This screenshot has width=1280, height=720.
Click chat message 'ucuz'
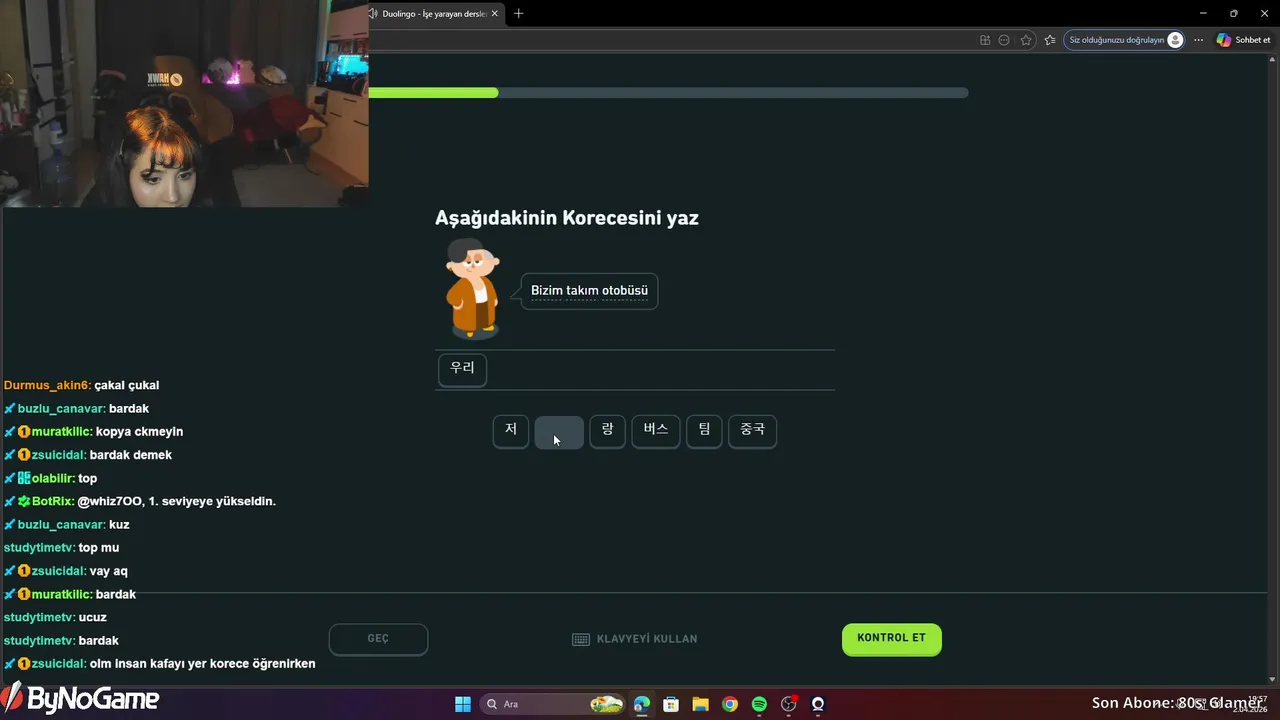93,618
